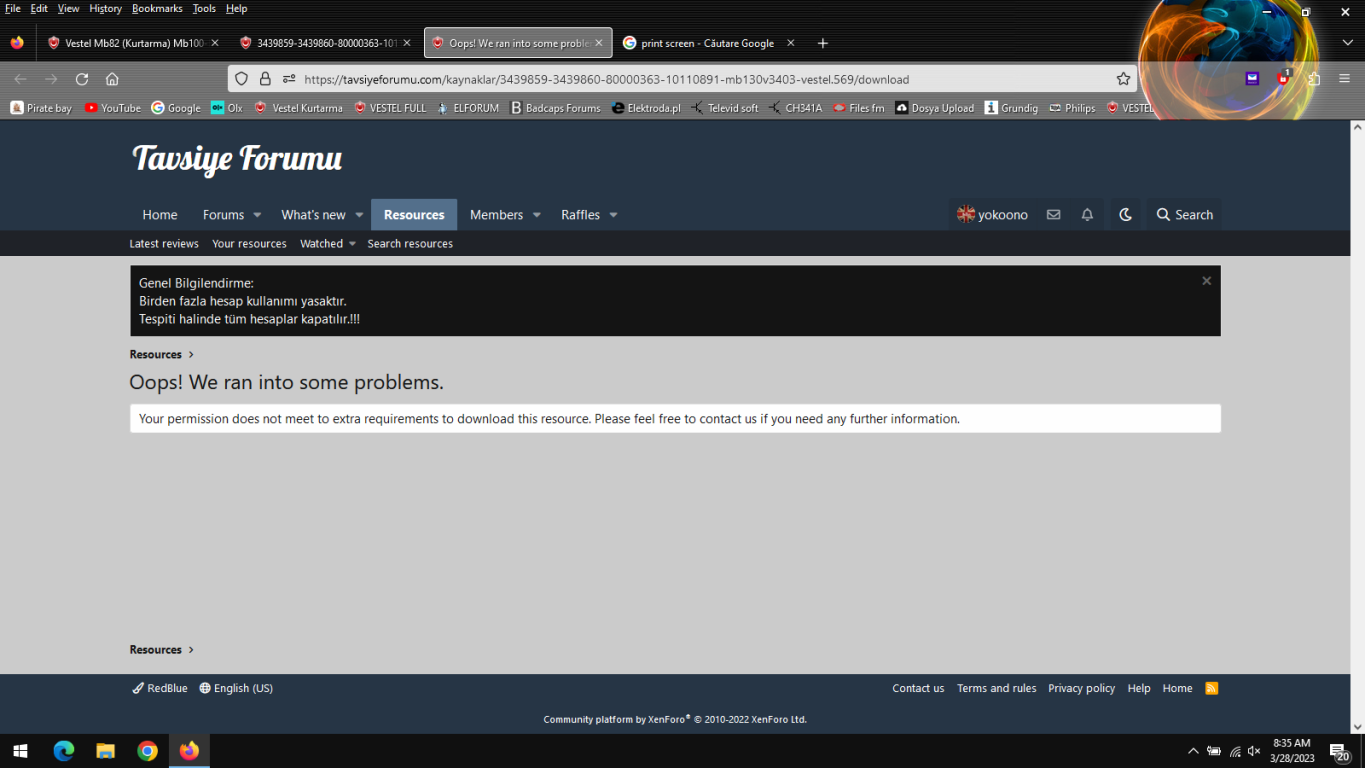
Task: Open the site permissions icon in the address bar
Action: click(x=289, y=79)
